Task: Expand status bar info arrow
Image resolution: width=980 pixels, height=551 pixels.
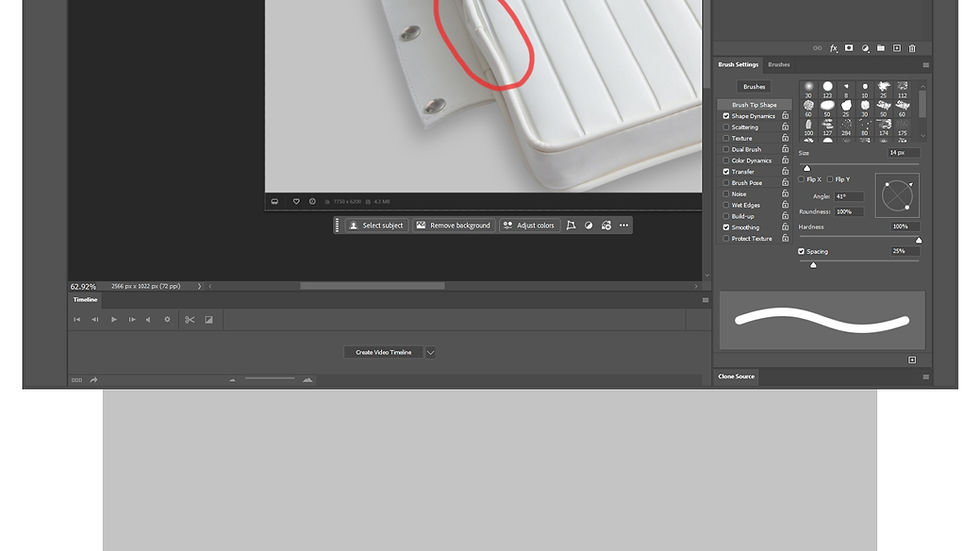Action: point(199,286)
